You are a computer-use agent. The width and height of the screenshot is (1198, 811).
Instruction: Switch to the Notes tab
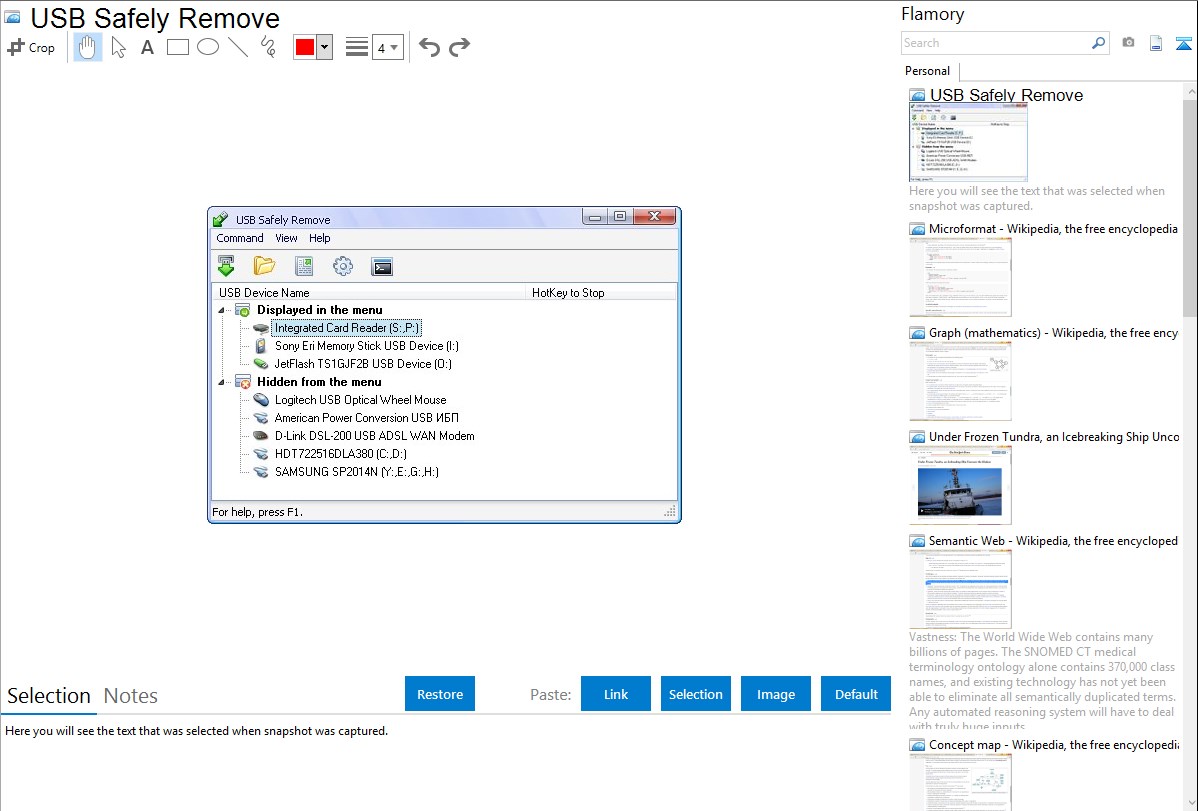131,696
